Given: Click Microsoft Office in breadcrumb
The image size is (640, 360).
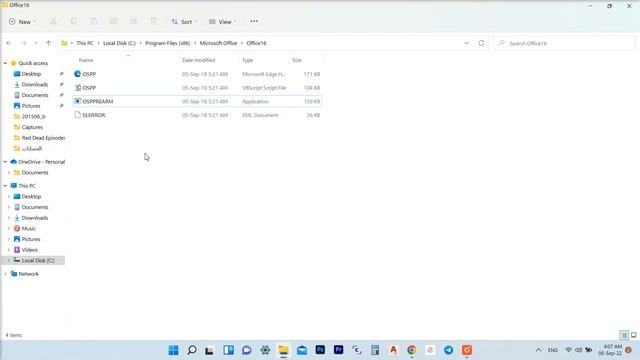Looking at the screenshot, I should 218,43.
